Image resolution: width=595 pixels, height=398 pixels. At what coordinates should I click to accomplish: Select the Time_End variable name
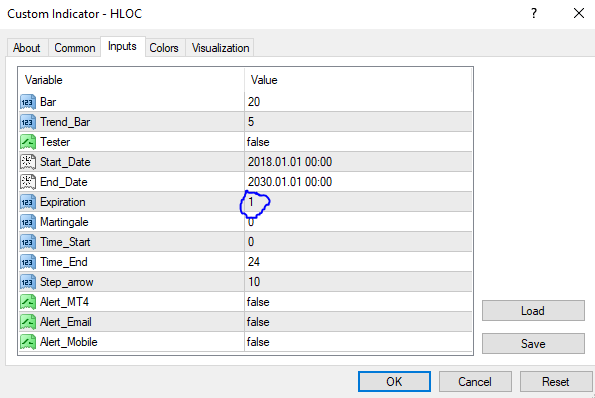64,262
